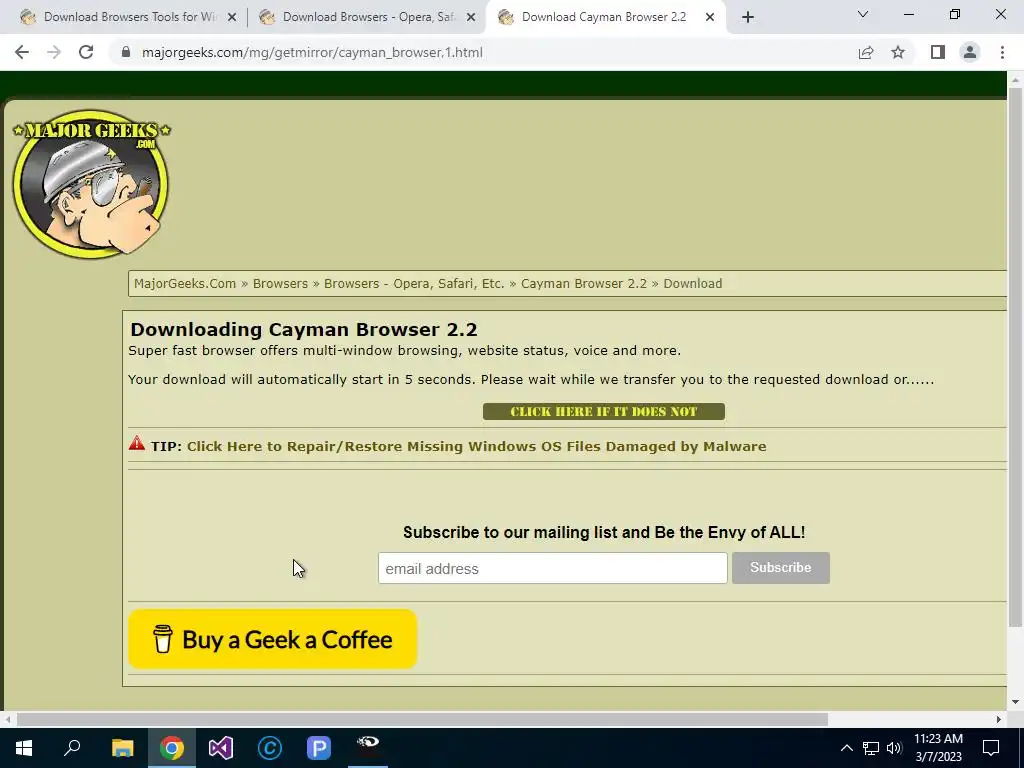1024x768 pixels.
Task: Open the Browsers - Opera, Safari, Etc. breadcrumb
Action: pos(414,283)
